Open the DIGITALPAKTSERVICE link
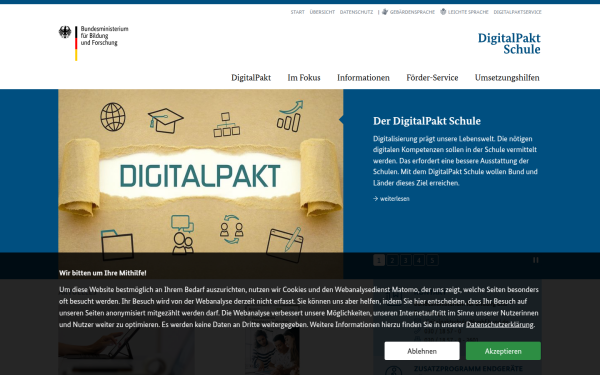Screen dimensions: 600x375 point(517,12)
